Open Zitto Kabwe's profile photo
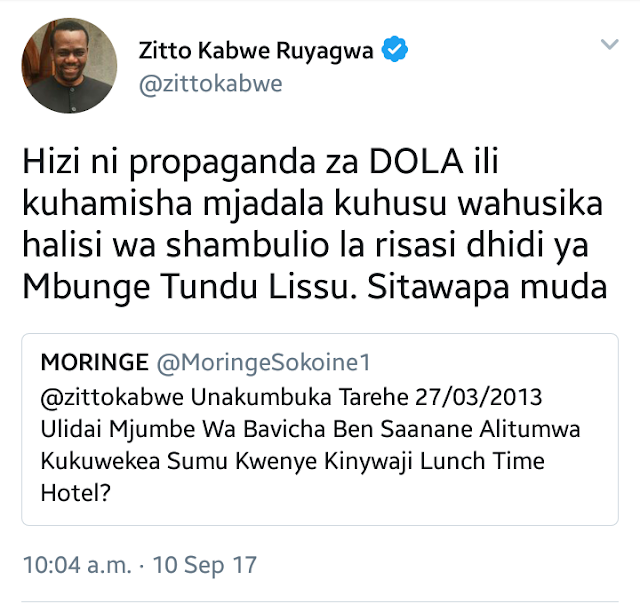This screenshot has height=604, width=640. pyautogui.click(x=69, y=66)
